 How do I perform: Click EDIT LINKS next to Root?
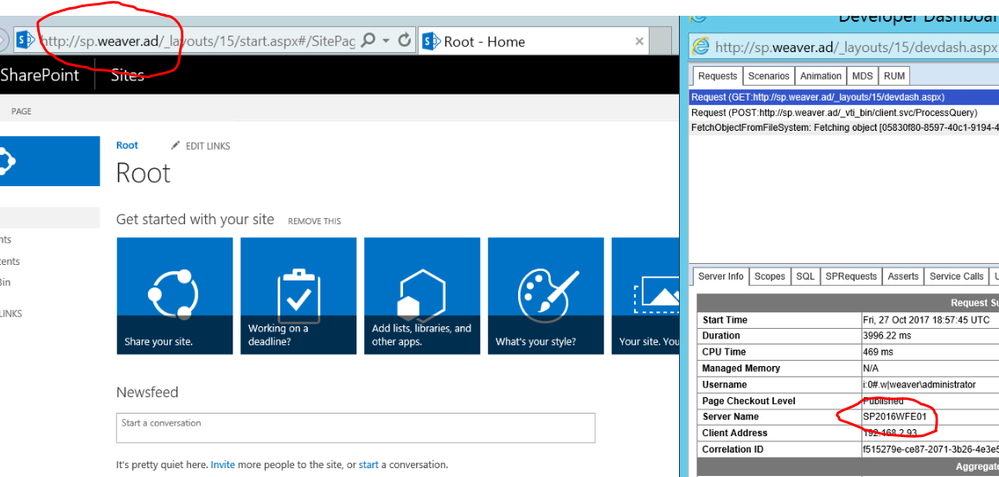[x=208, y=146]
